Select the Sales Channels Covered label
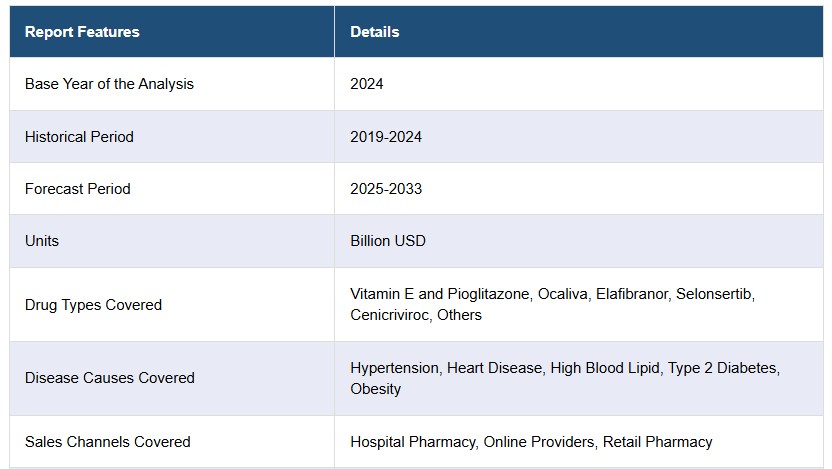Image resolution: width=832 pixels, height=469 pixels. click(108, 442)
